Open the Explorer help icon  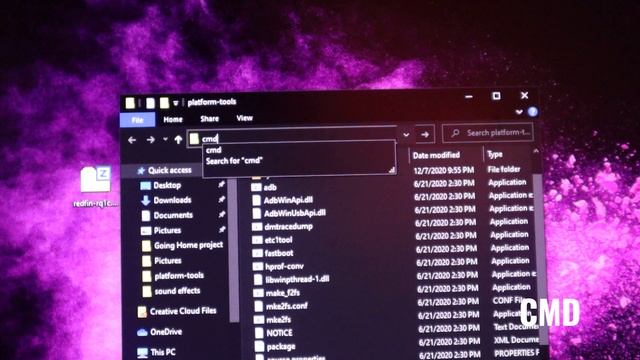(533, 112)
